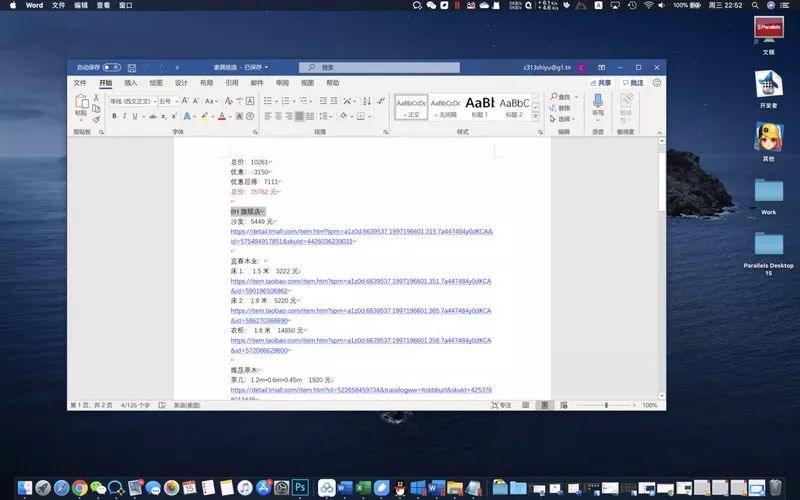
Task: Click the bullet list icon
Action: pos(268,101)
